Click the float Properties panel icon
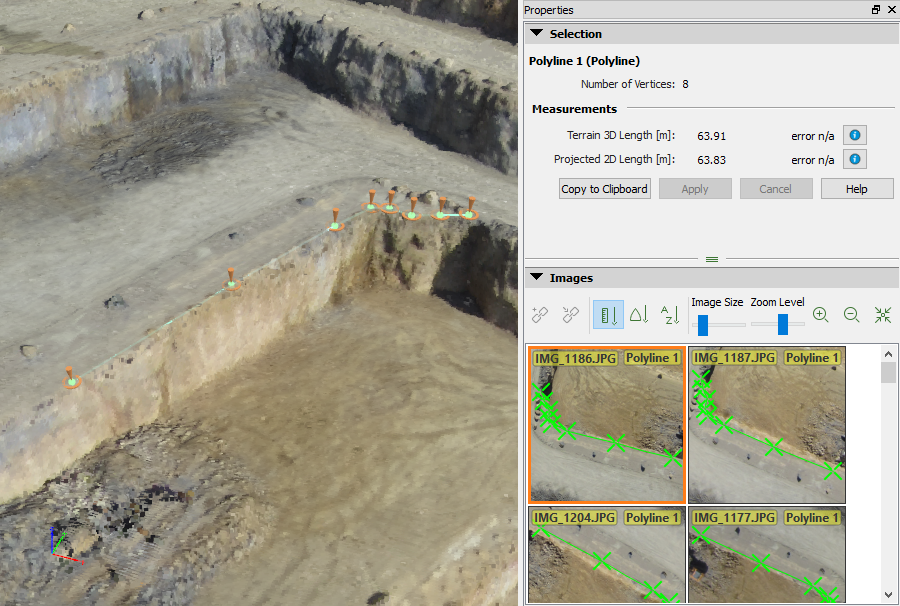 [x=877, y=10]
